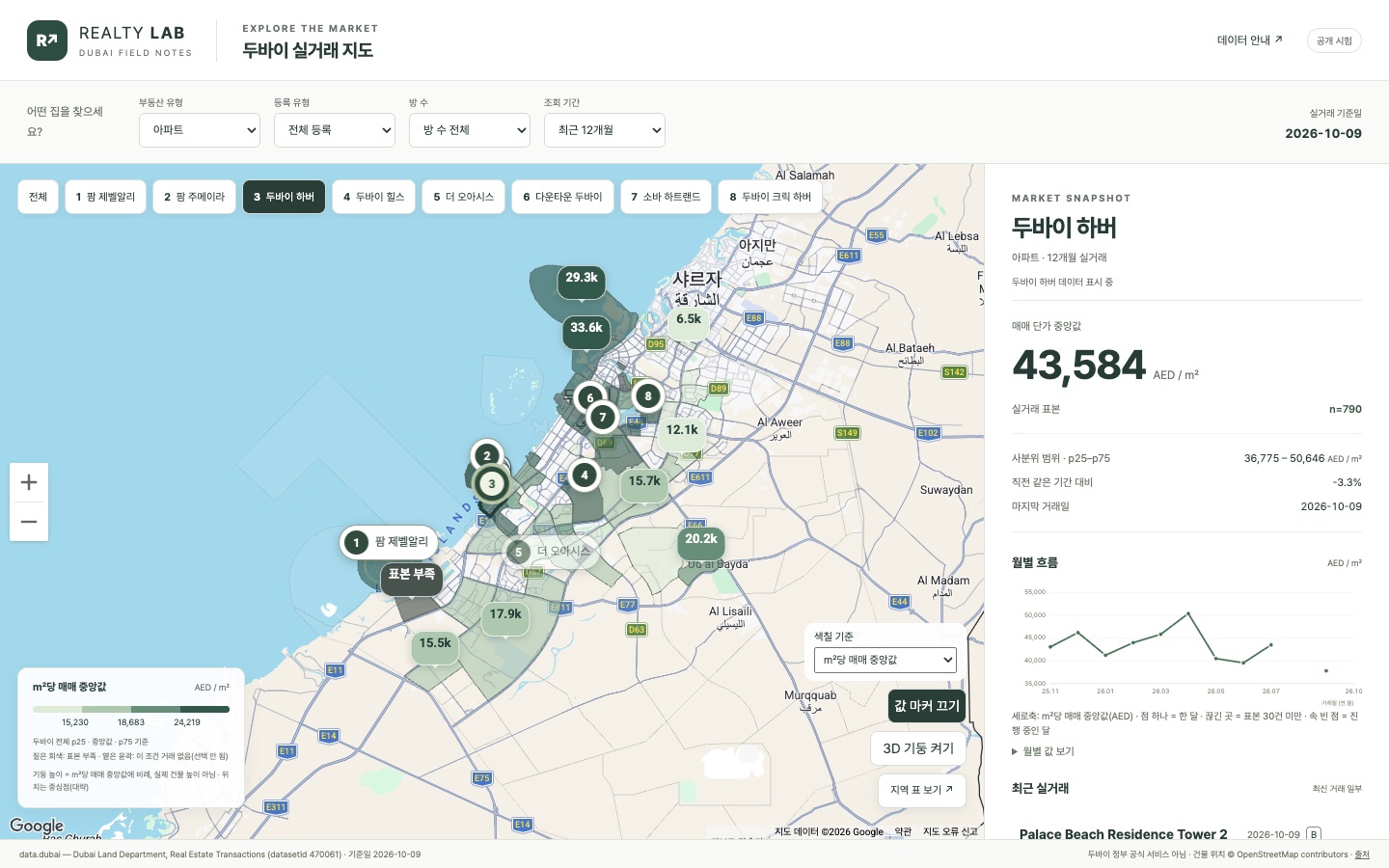Switch to the 2 팜 주메이라 chip
Screen dimensions: 1389x868
194,197
